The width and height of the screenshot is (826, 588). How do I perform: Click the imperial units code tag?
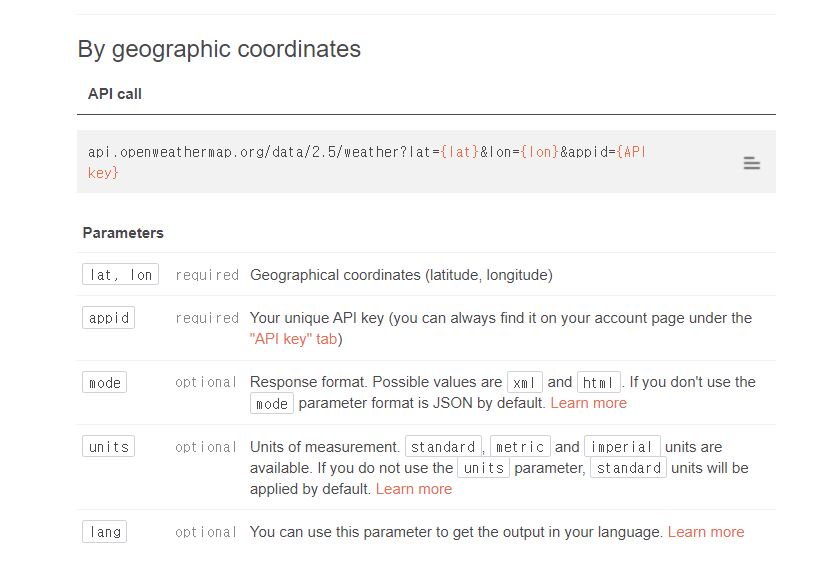[x=622, y=447]
